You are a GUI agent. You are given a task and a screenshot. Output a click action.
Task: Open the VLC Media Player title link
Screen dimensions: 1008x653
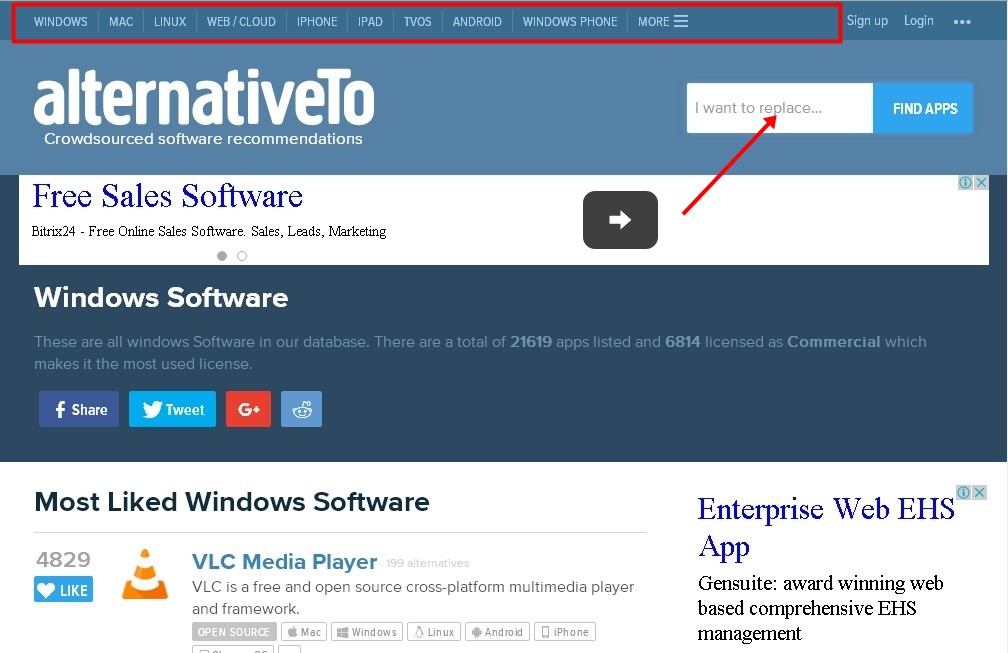(x=284, y=562)
